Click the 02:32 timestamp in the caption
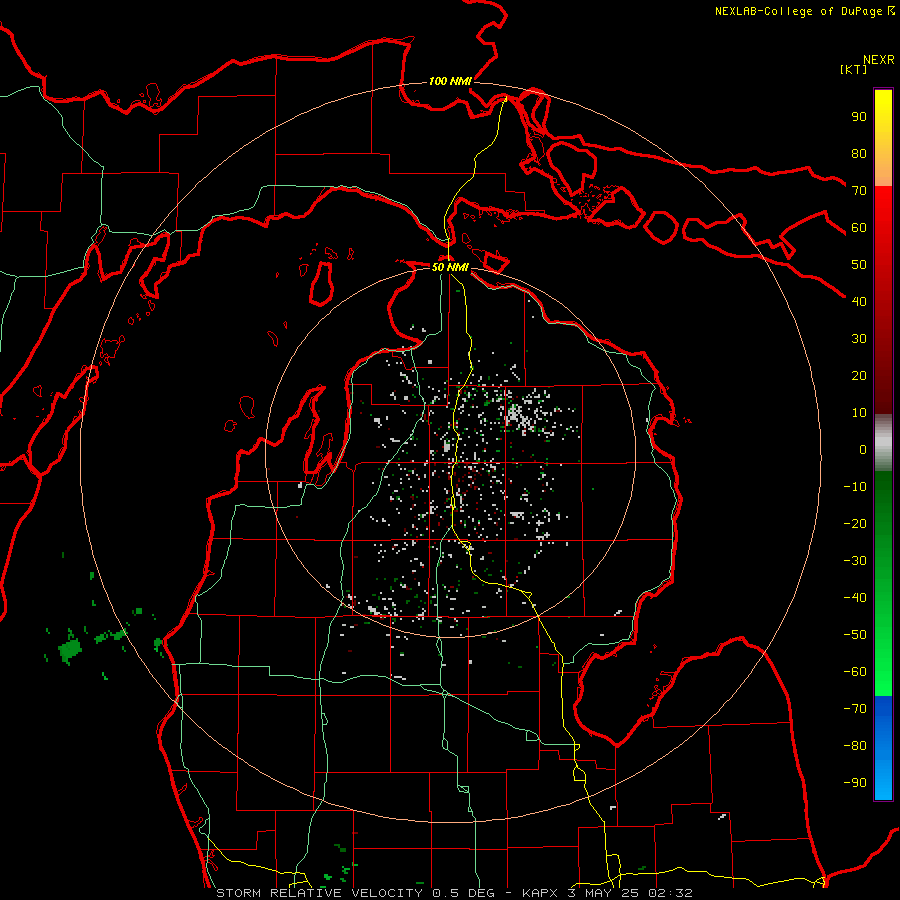900x900 pixels. coord(670,893)
